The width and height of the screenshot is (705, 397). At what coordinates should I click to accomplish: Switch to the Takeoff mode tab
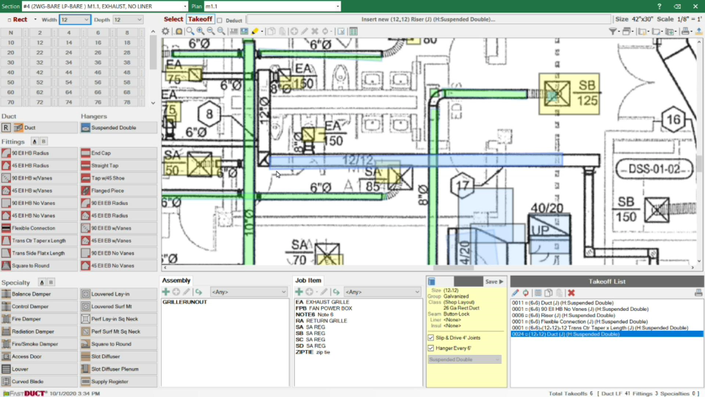(200, 19)
